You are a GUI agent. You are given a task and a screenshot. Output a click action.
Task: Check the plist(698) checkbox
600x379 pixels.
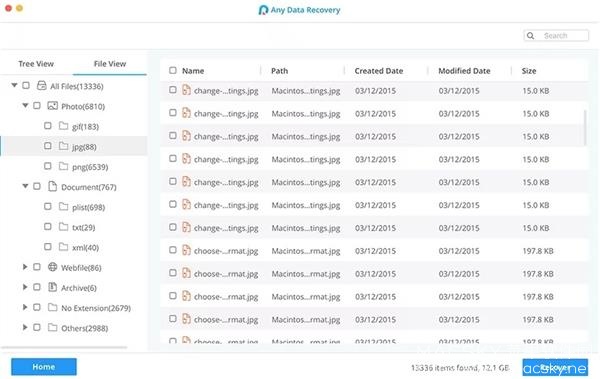tap(47, 207)
